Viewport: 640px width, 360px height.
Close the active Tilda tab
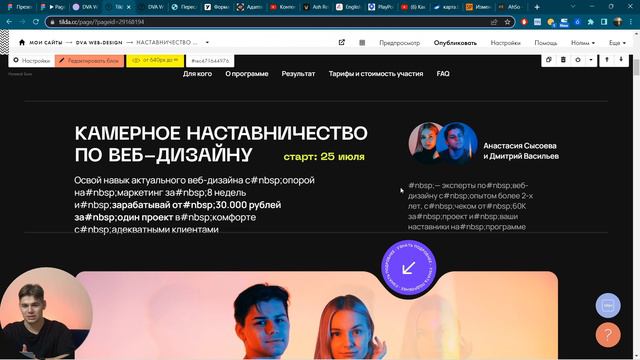[x=129, y=7]
